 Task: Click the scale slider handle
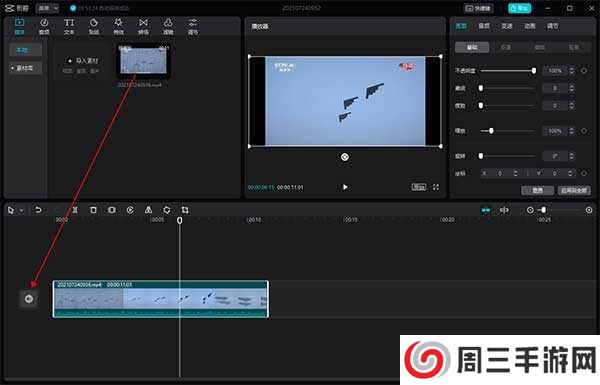tap(491, 131)
